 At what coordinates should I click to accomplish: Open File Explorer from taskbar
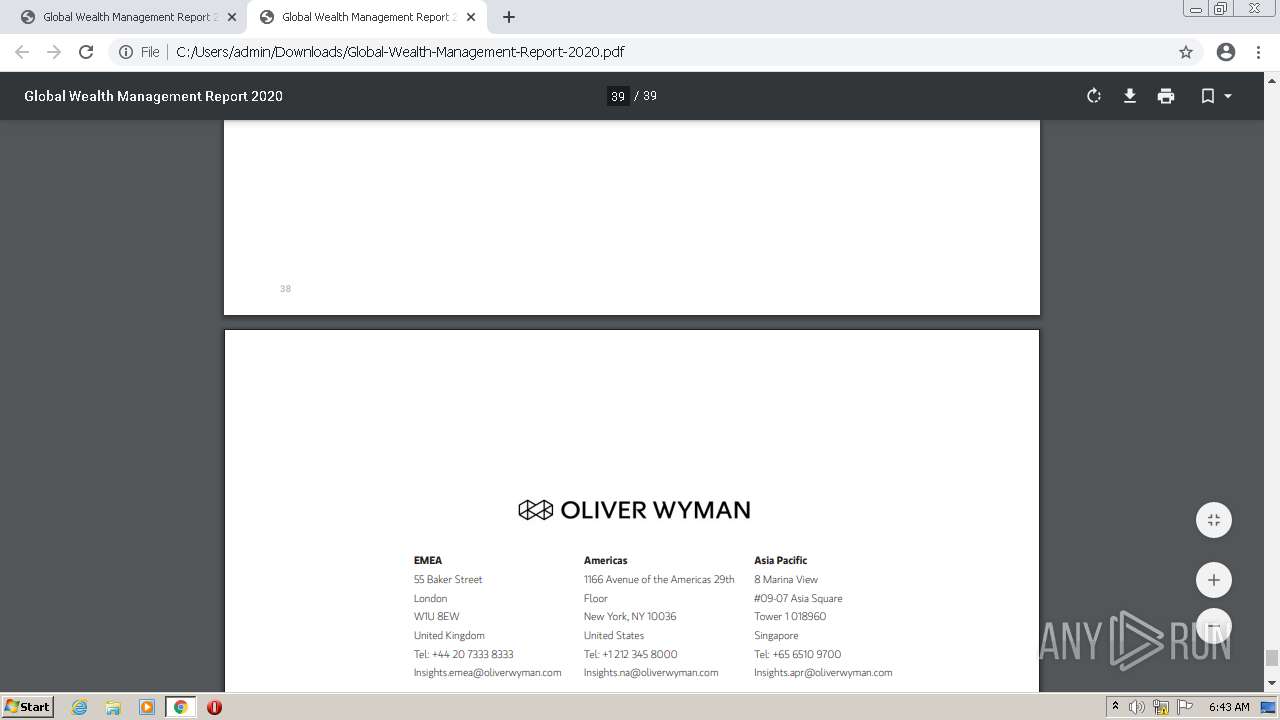[x=113, y=707]
